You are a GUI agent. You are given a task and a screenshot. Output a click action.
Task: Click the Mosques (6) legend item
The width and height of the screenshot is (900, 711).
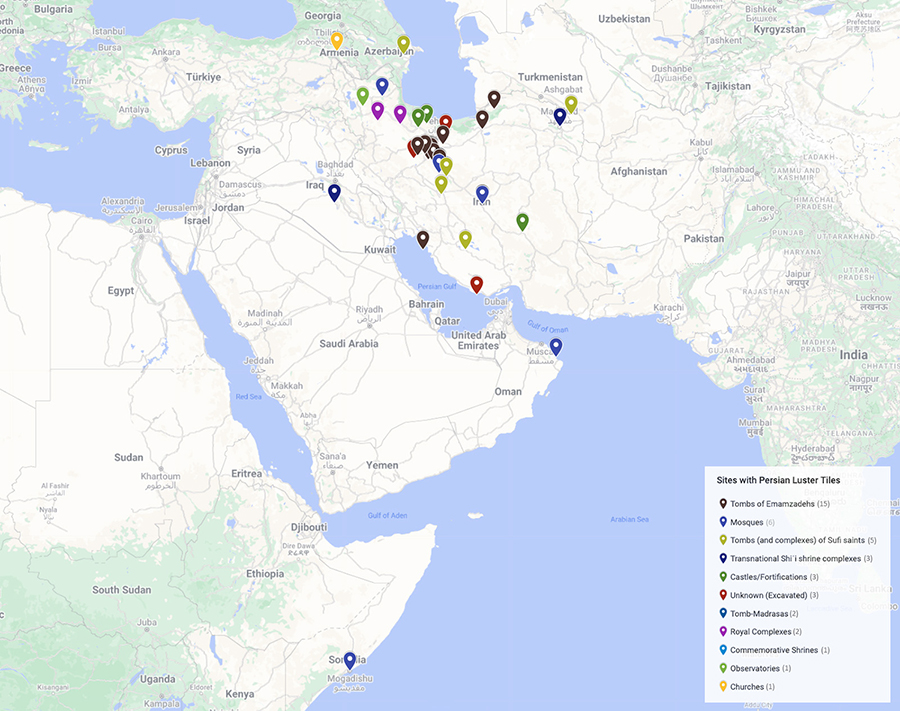tap(747, 521)
